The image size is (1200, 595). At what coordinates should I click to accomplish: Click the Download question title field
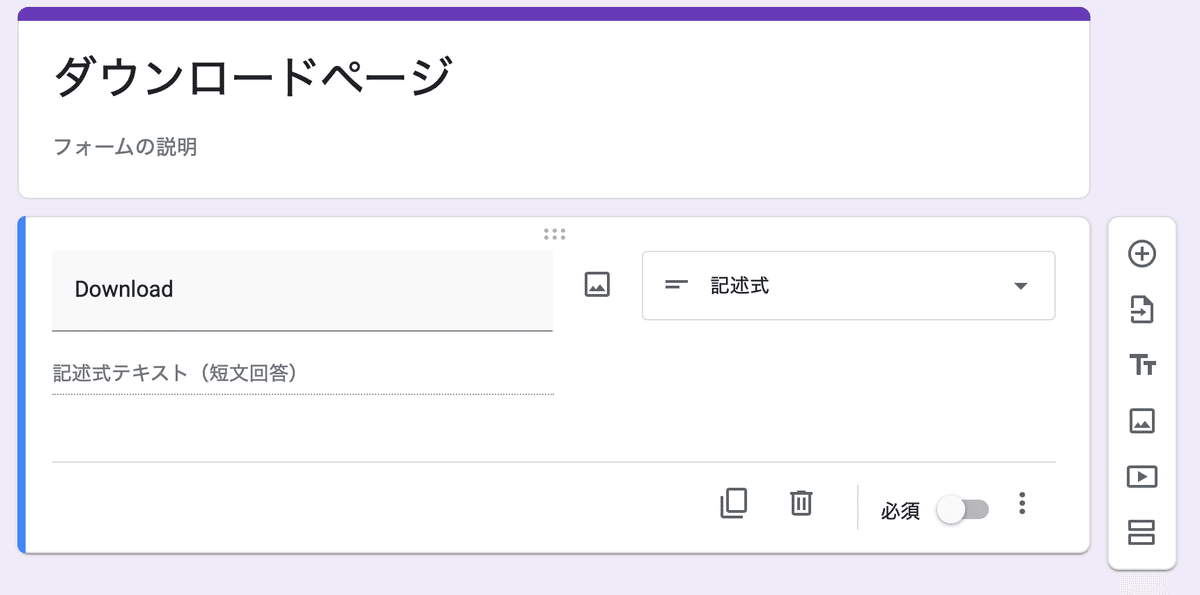point(302,290)
